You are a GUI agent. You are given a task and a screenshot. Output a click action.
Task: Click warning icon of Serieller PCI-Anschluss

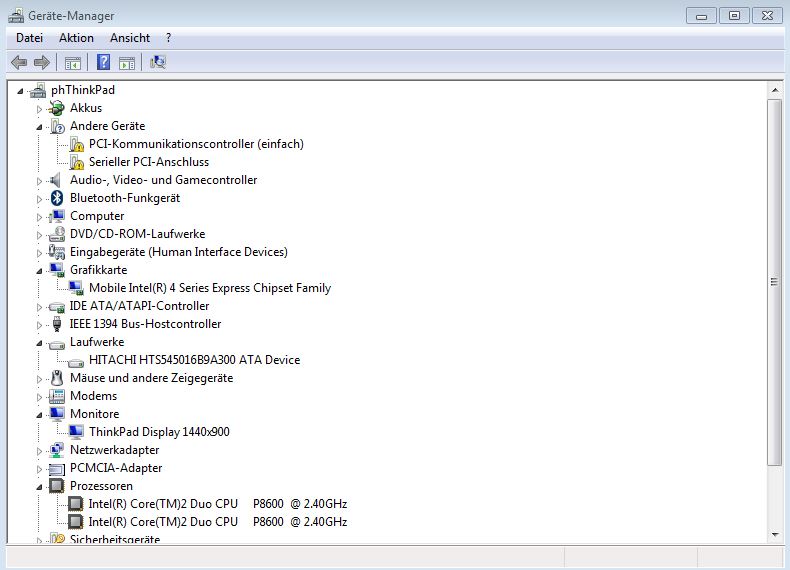(77, 162)
